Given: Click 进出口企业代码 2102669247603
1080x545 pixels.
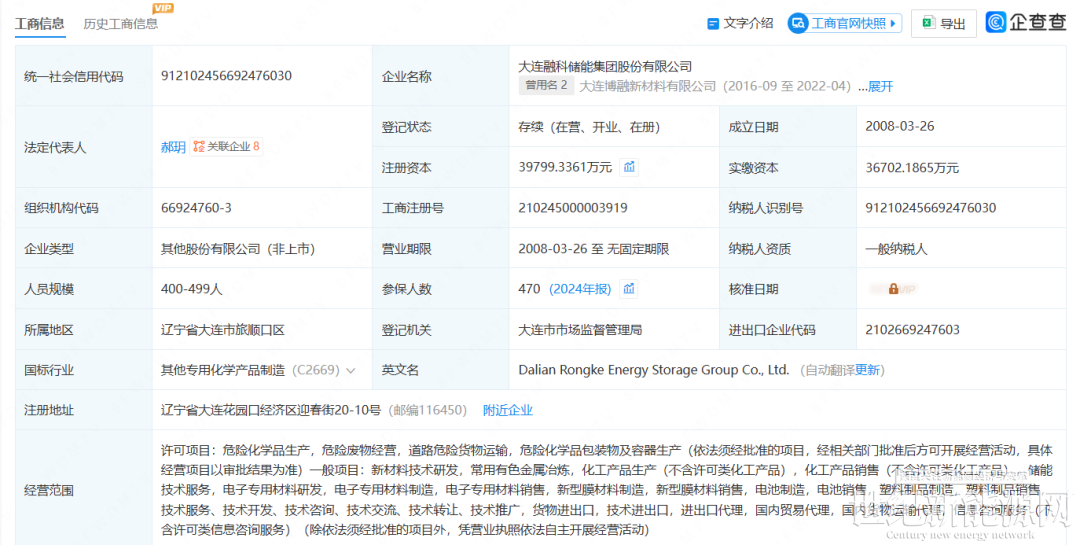Looking at the screenshot, I should [912, 329].
